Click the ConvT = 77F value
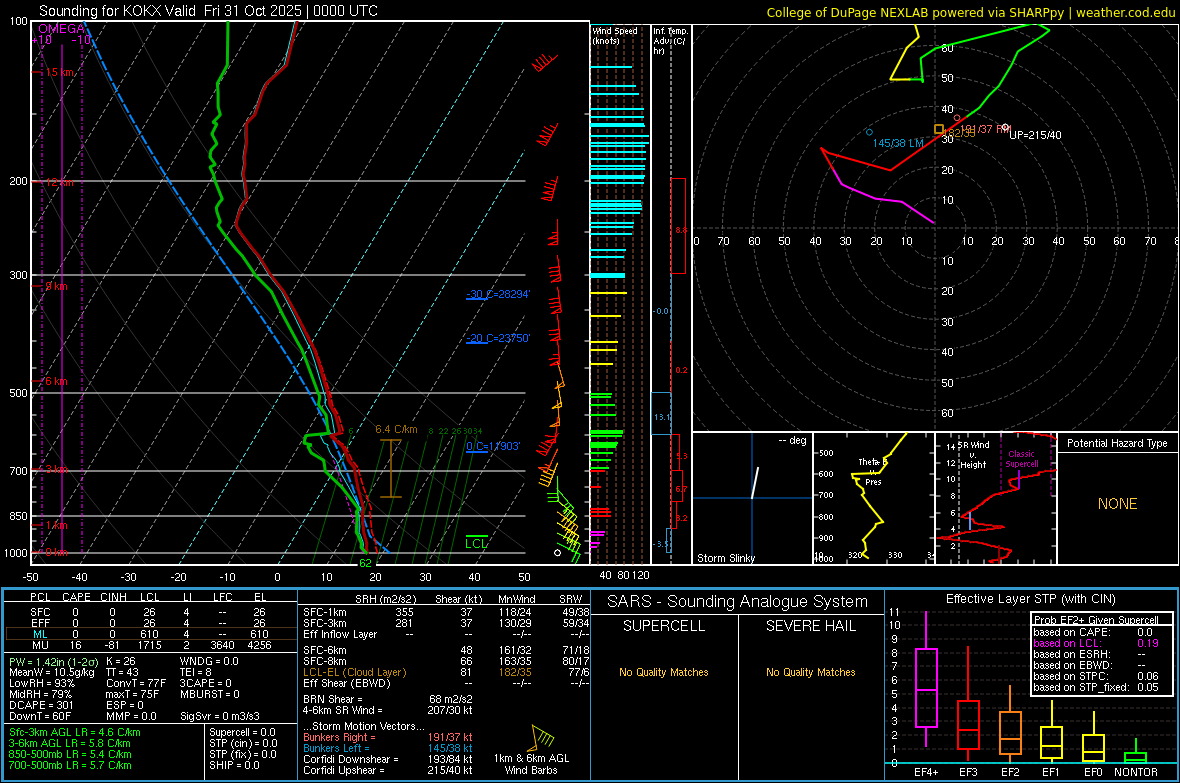The image size is (1180, 783). [136, 684]
